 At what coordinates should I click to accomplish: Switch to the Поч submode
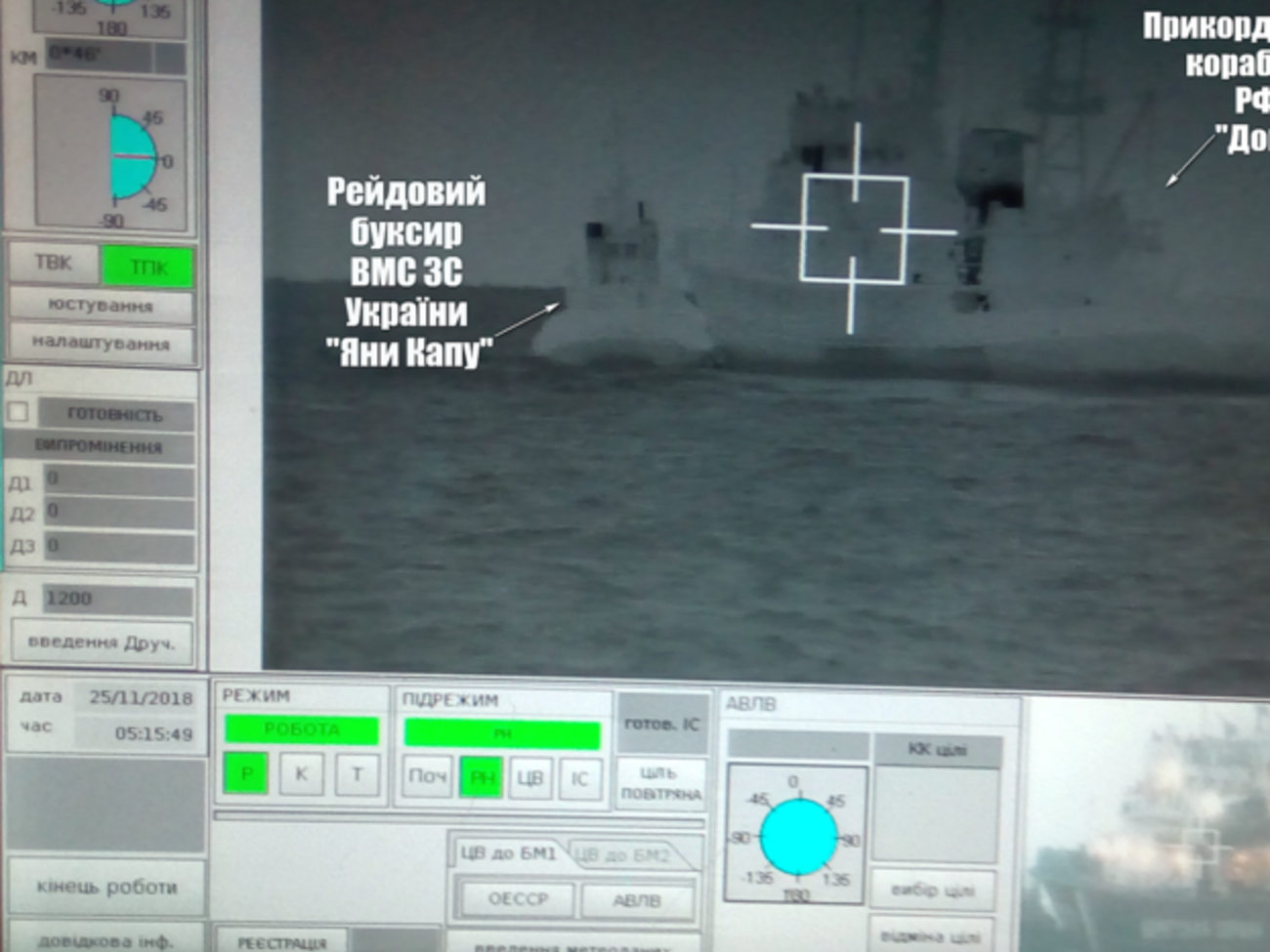pos(427,777)
